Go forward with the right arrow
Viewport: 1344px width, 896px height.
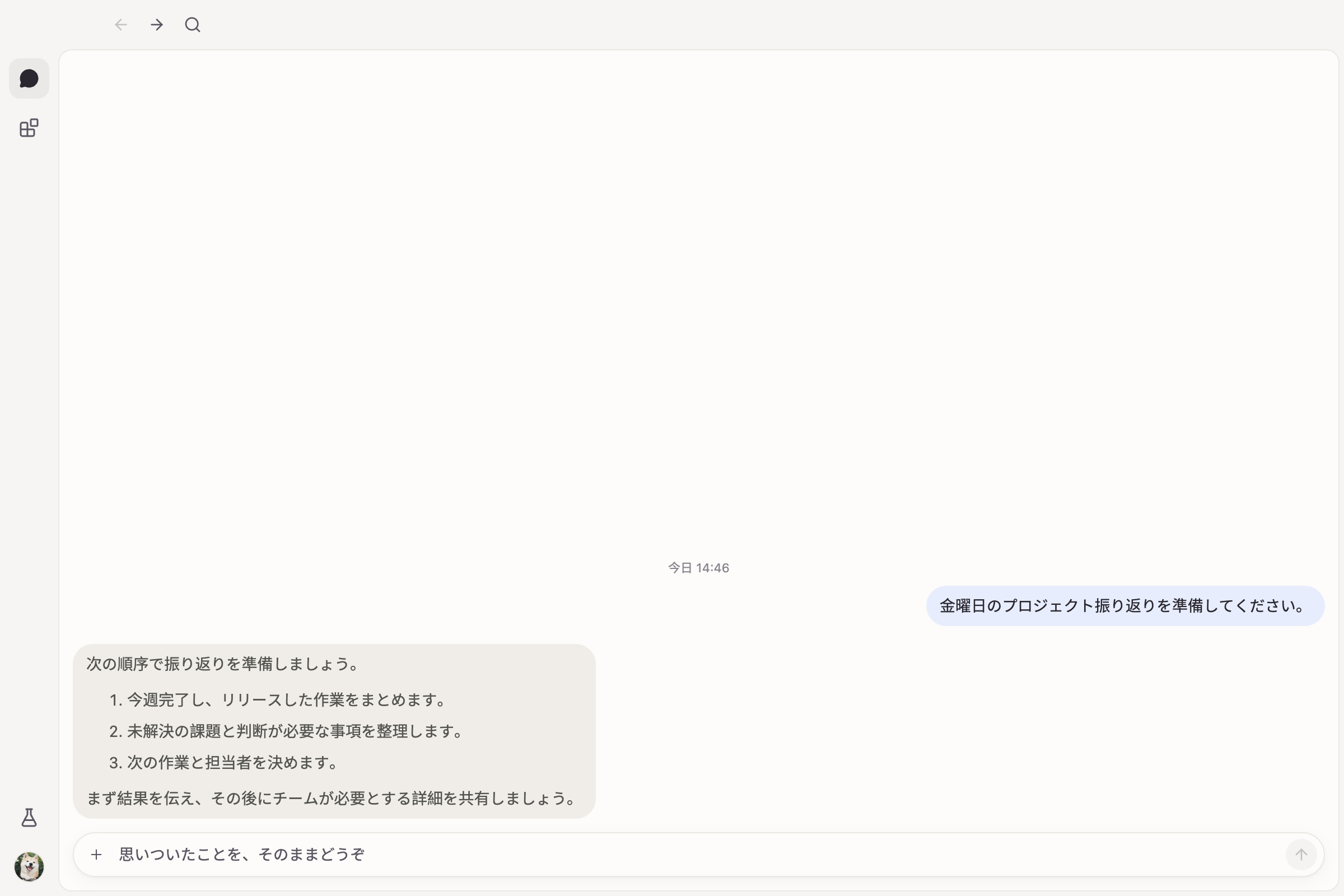tap(157, 25)
